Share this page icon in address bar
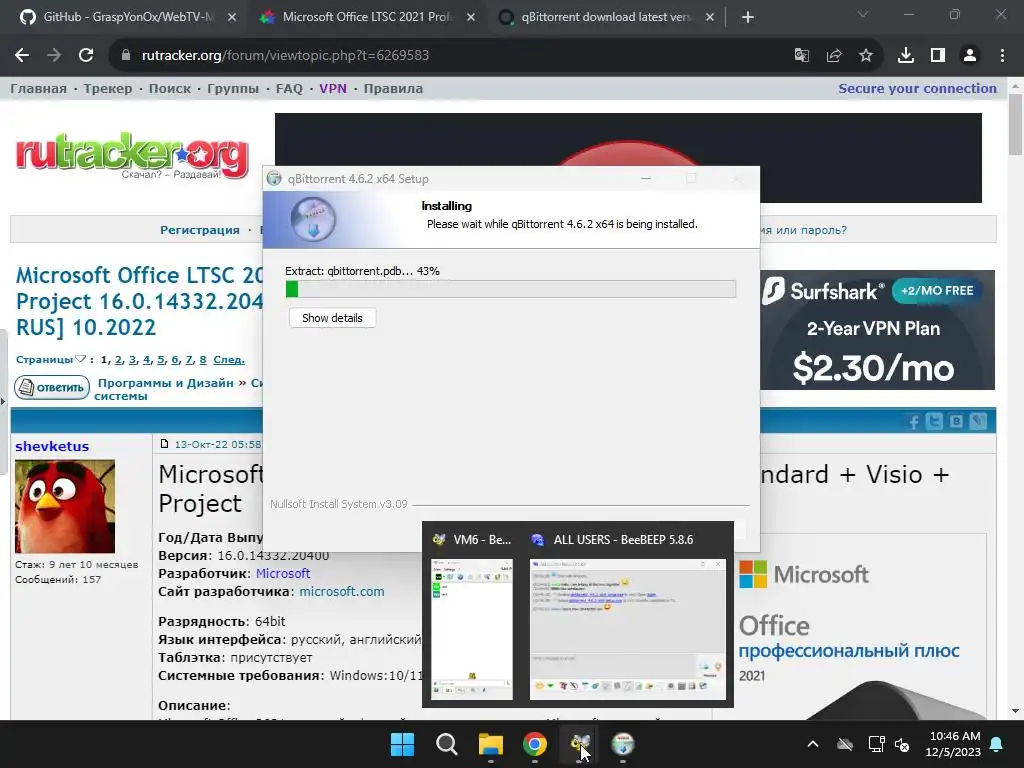Image resolution: width=1024 pixels, height=768 pixels. click(x=833, y=56)
